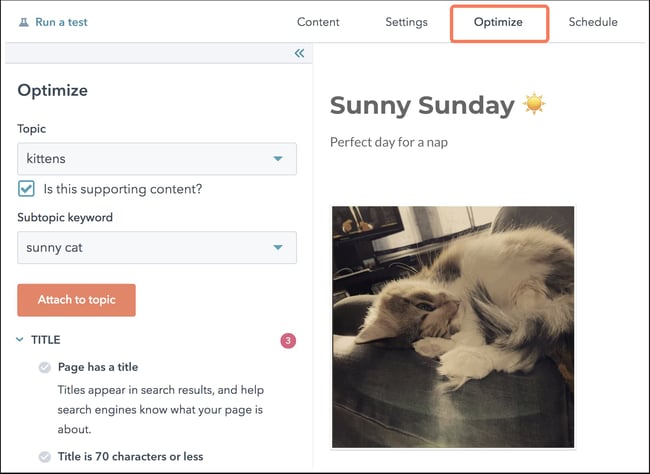Click the sleeping kitten photo
Image resolution: width=650 pixels, height=474 pixels.
pyautogui.click(x=452, y=326)
